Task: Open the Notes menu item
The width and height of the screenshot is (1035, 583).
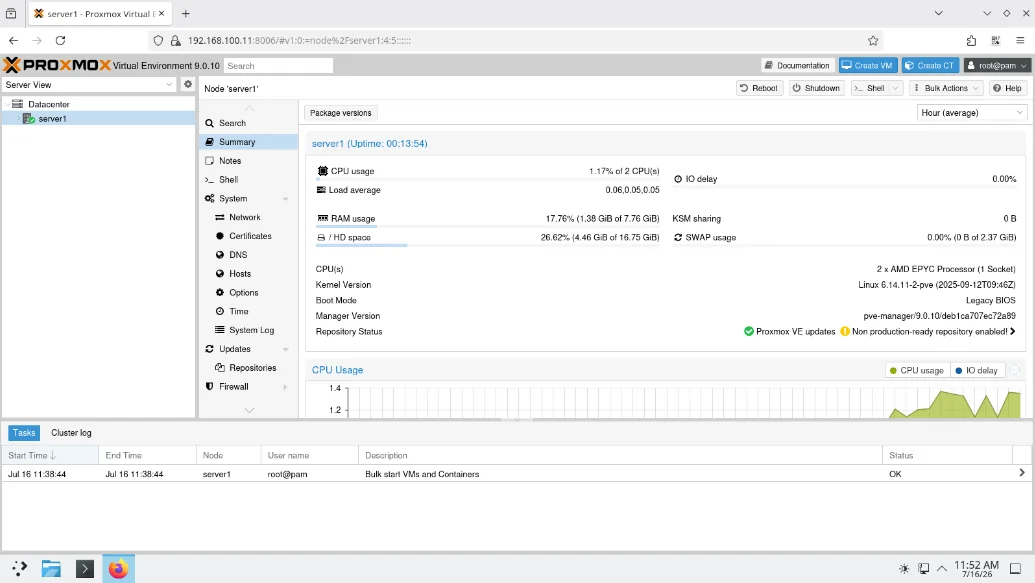Action: pos(248,160)
